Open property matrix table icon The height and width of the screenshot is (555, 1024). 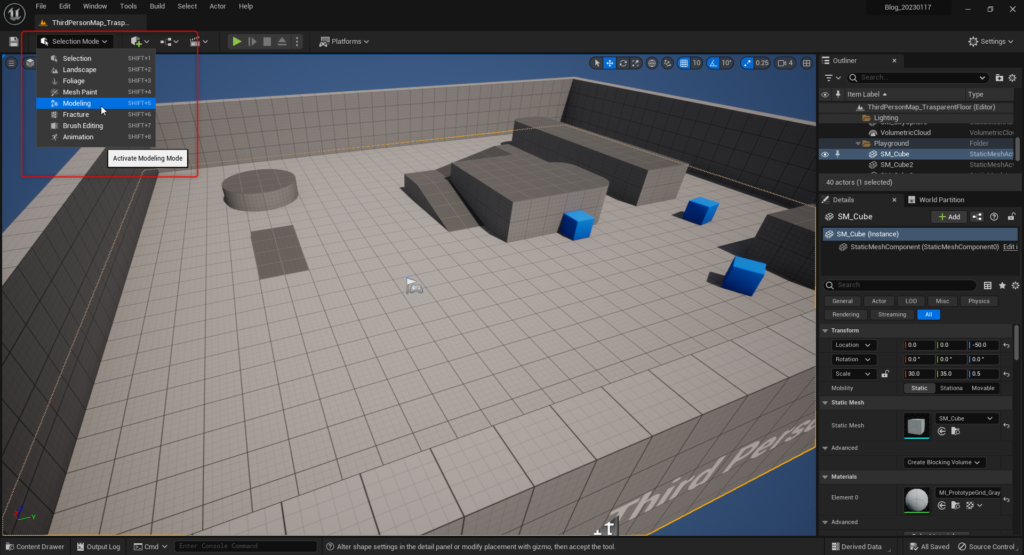pyautogui.click(x=987, y=285)
